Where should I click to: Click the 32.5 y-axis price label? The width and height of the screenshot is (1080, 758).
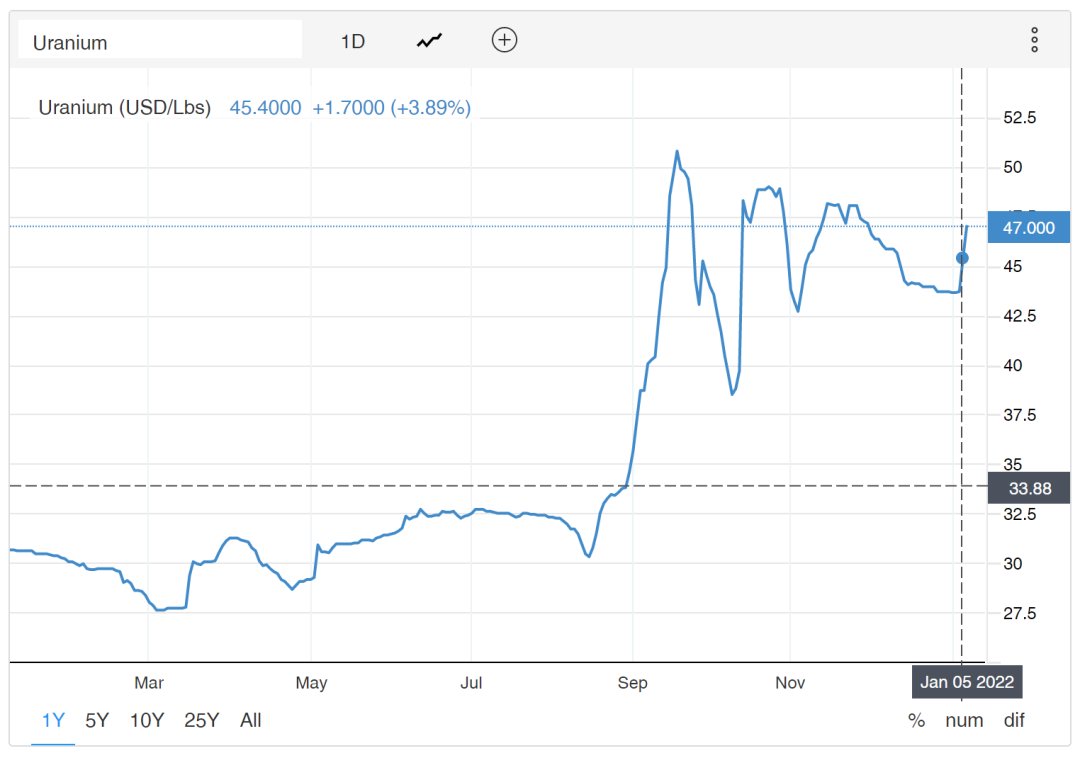pos(1019,514)
